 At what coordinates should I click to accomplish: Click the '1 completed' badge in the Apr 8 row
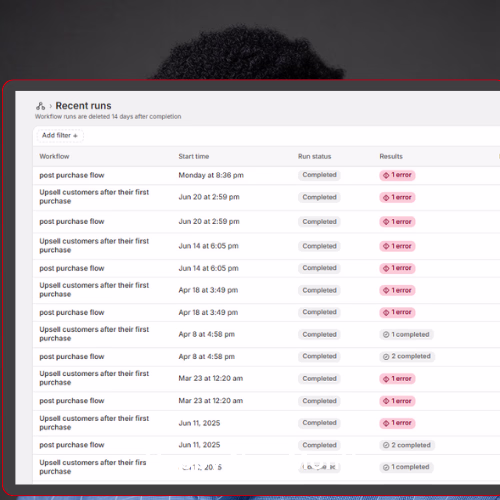[406, 335]
